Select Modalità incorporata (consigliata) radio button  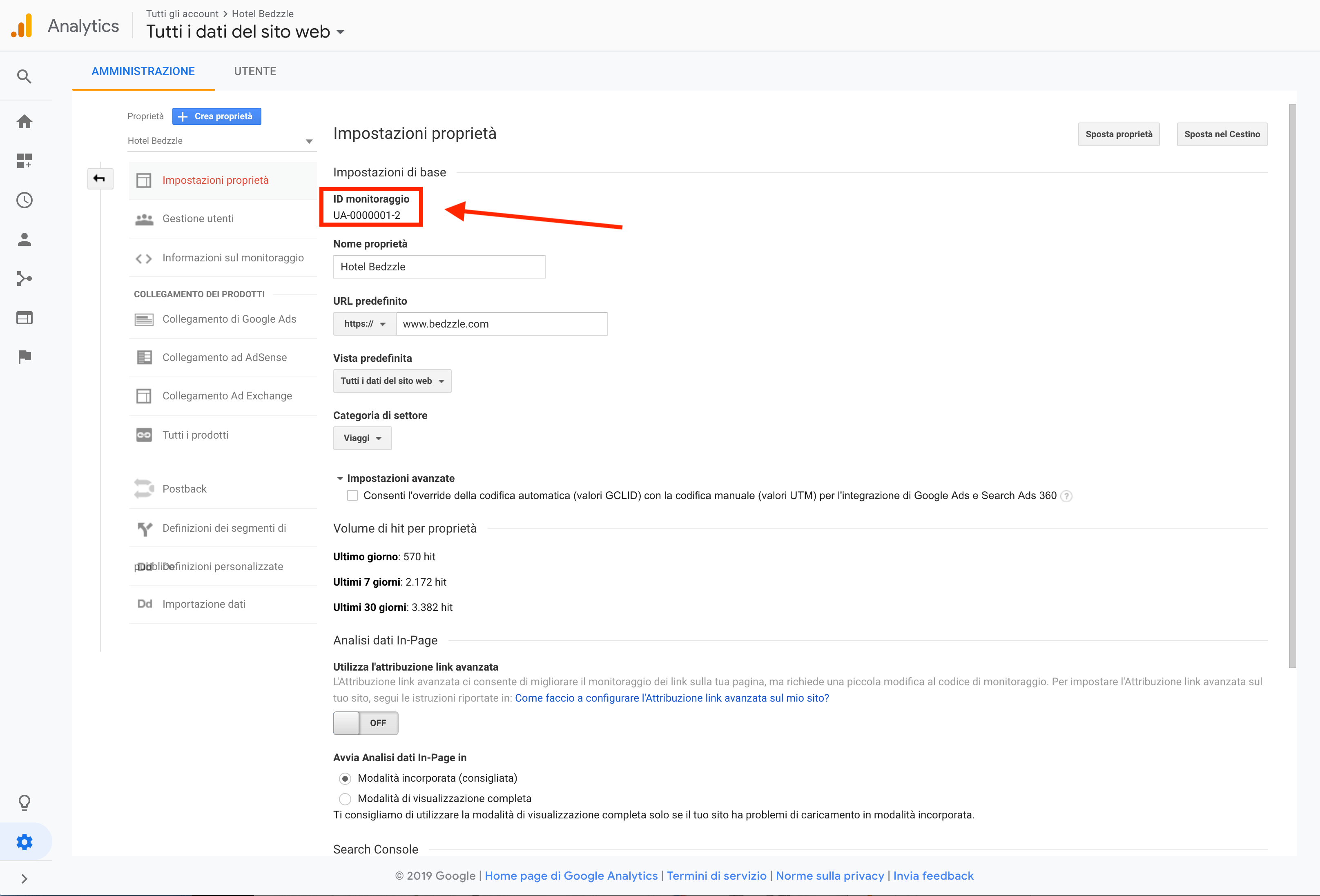345,778
